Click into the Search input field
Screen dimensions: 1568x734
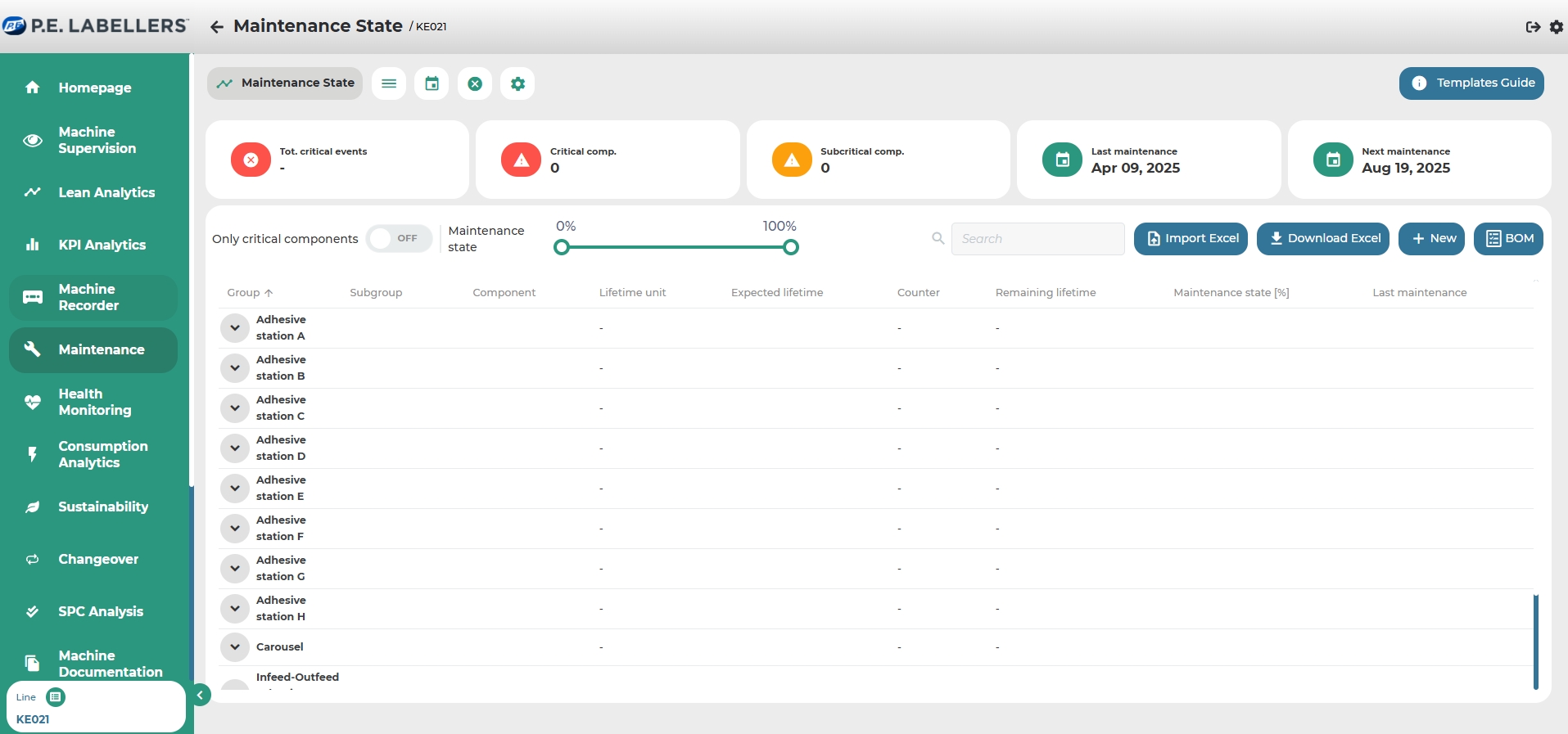point(1037,239)
